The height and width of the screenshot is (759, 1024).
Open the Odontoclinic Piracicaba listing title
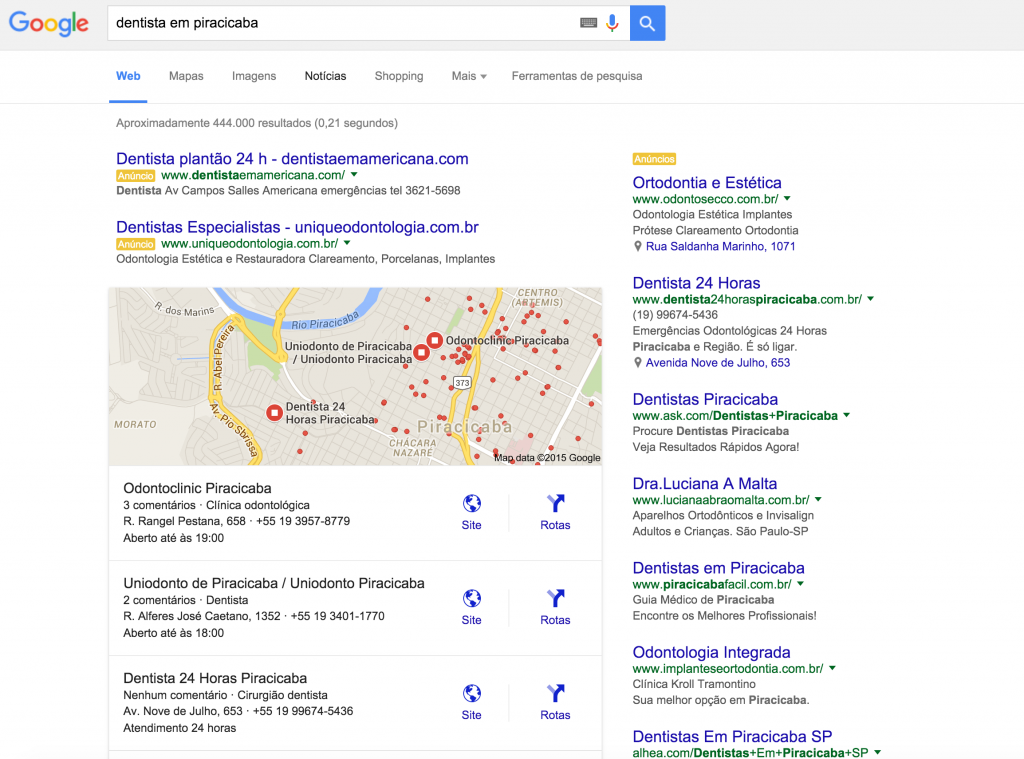pyautogui.click(x=197, y=488)
